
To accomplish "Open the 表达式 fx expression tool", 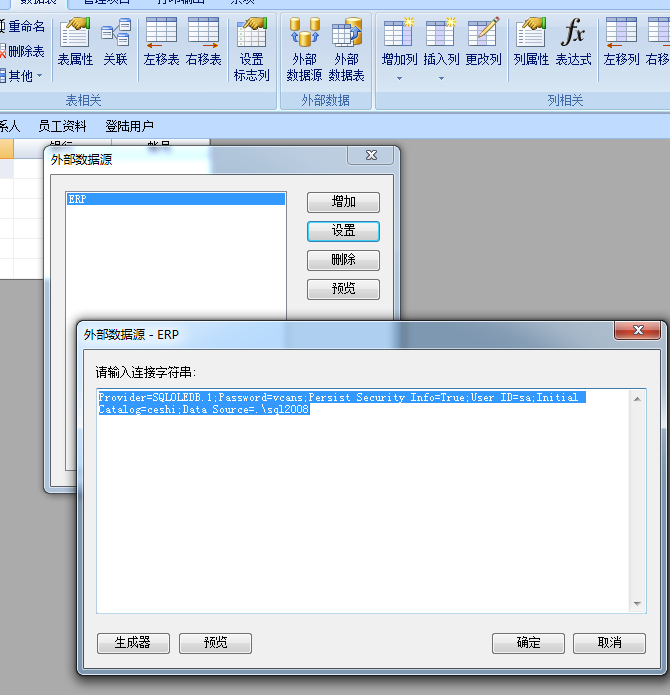I will coord(573,42).
